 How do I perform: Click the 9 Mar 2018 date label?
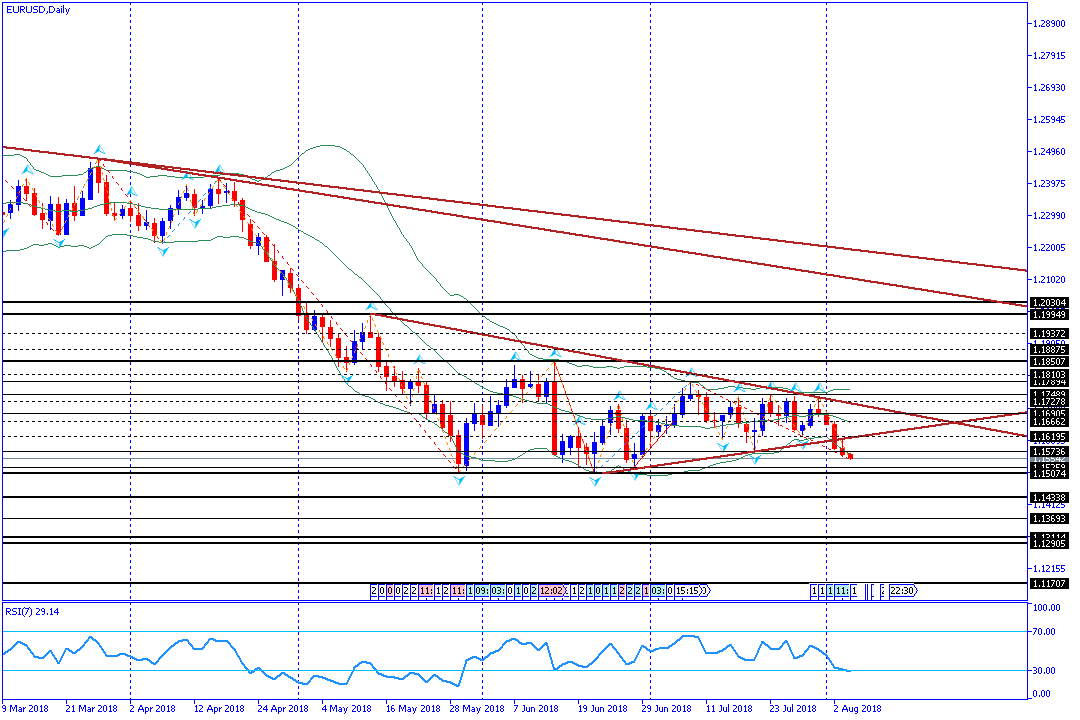[x=25, y=708]
